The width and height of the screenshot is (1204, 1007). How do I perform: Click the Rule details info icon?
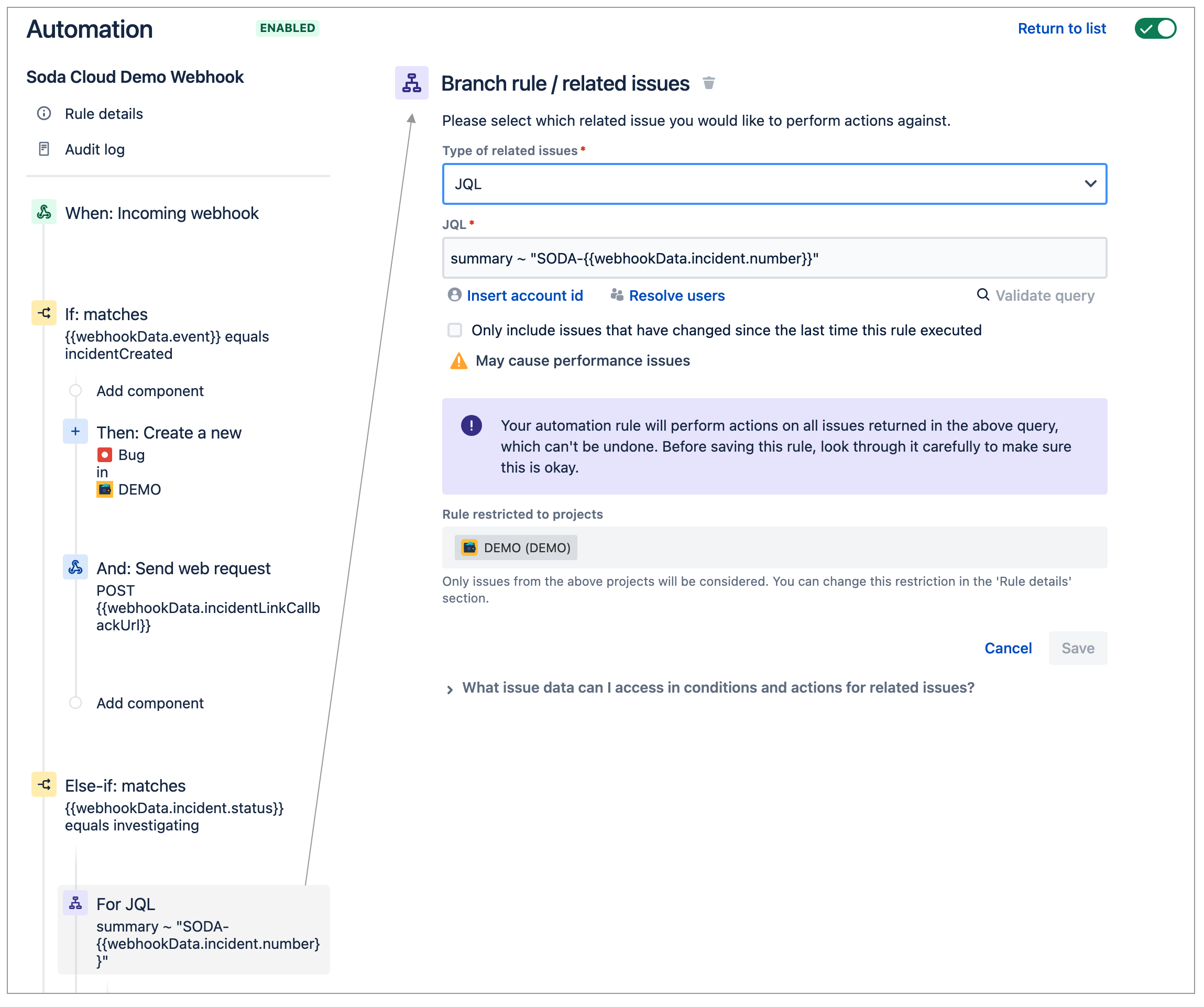click(x=43, y=114)
